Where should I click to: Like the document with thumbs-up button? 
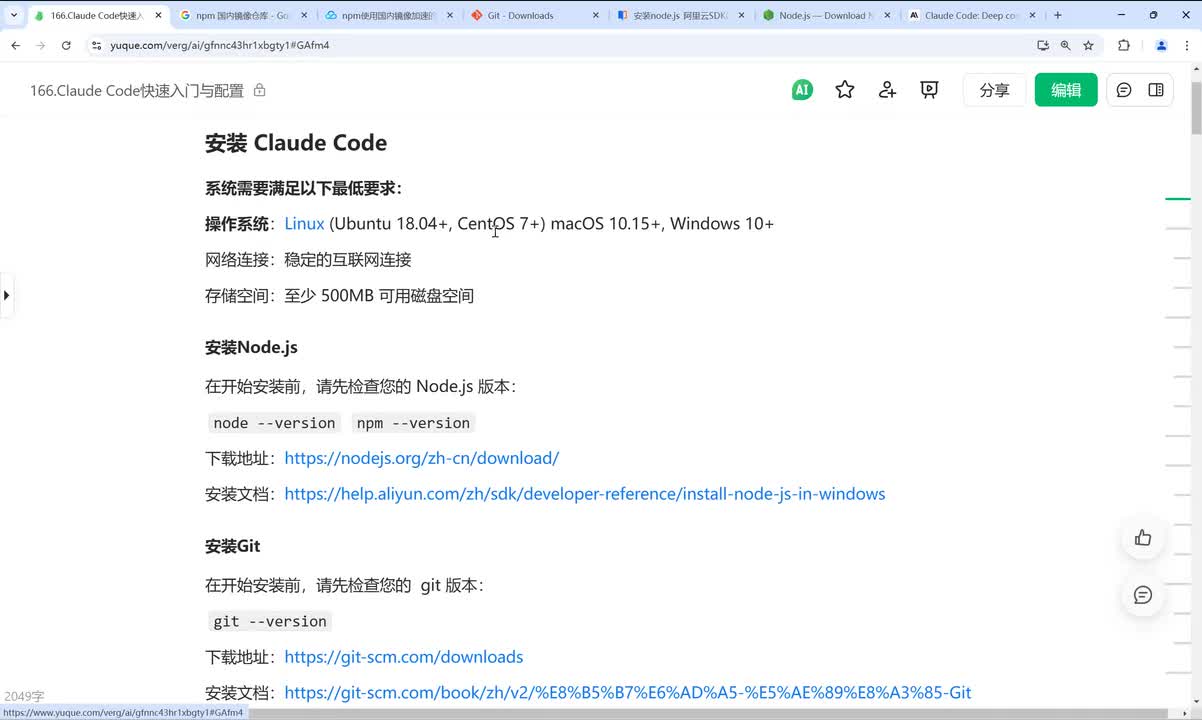(1143, 538)
